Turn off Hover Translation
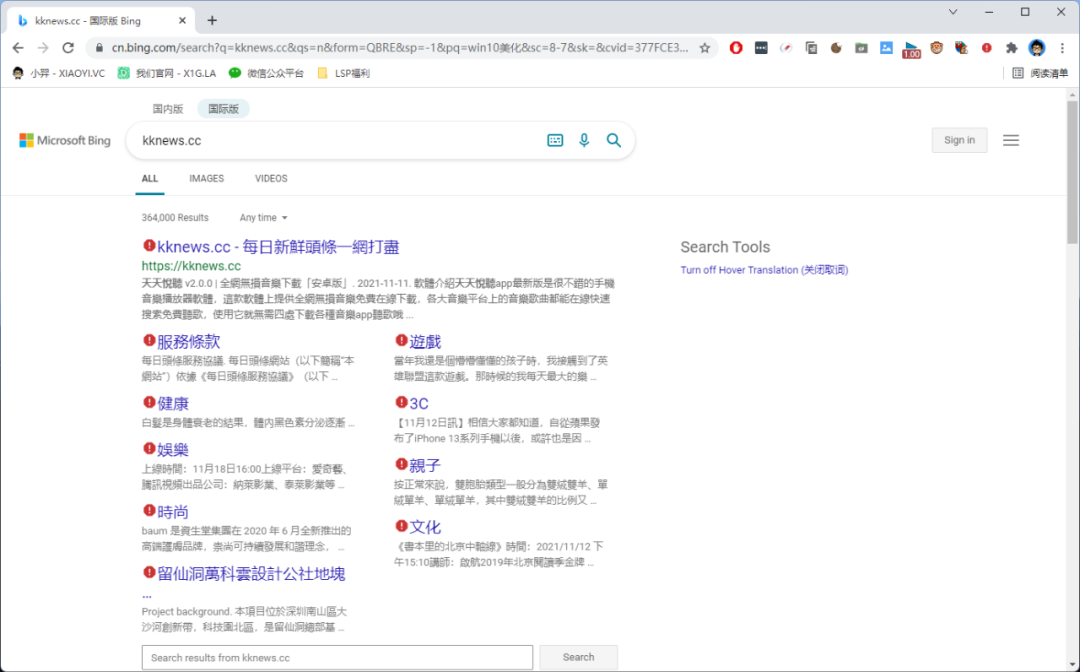This screenshot has width=1080, height=672. pos(764,270)
